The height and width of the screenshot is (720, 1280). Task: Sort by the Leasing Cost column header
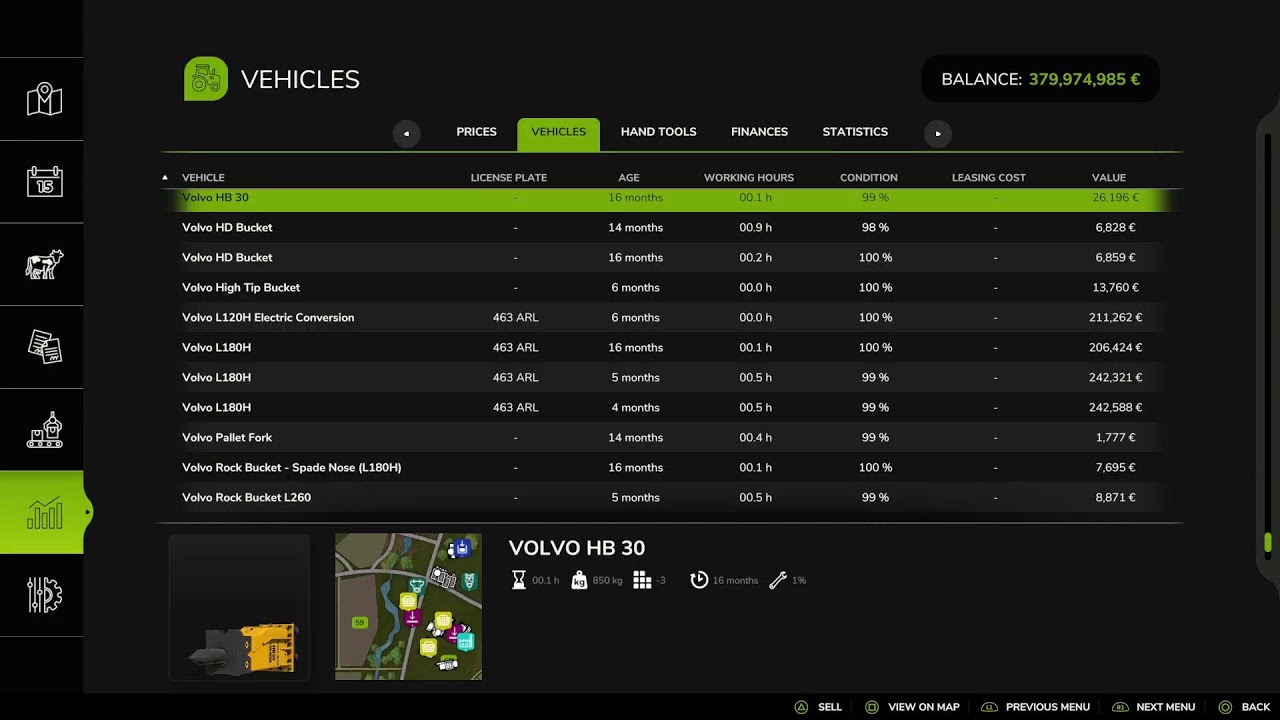989,178
